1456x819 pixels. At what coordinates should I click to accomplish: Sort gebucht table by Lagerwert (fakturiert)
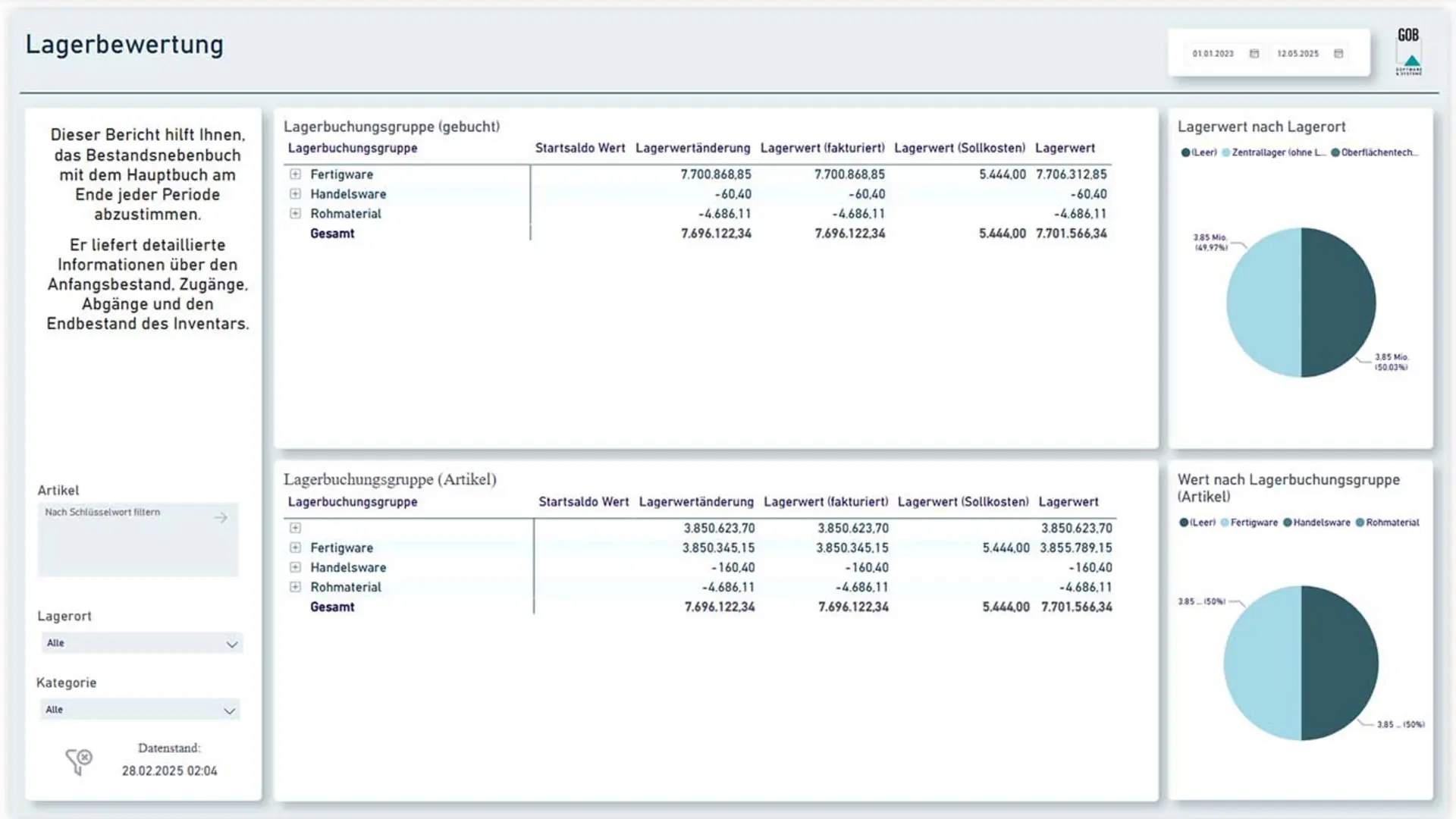point(822,148)
